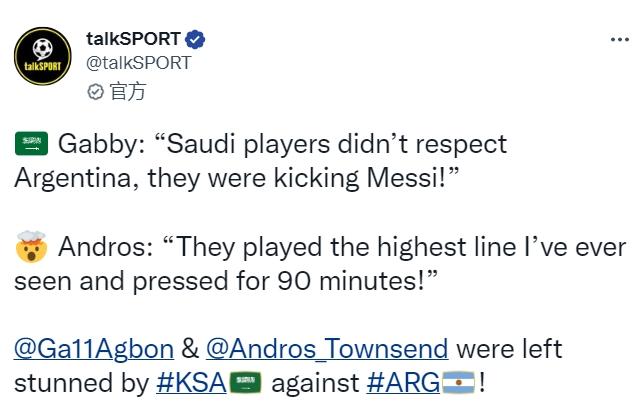642x409 pixels.
Task: Click the Andros quote text
Action: 320,264
